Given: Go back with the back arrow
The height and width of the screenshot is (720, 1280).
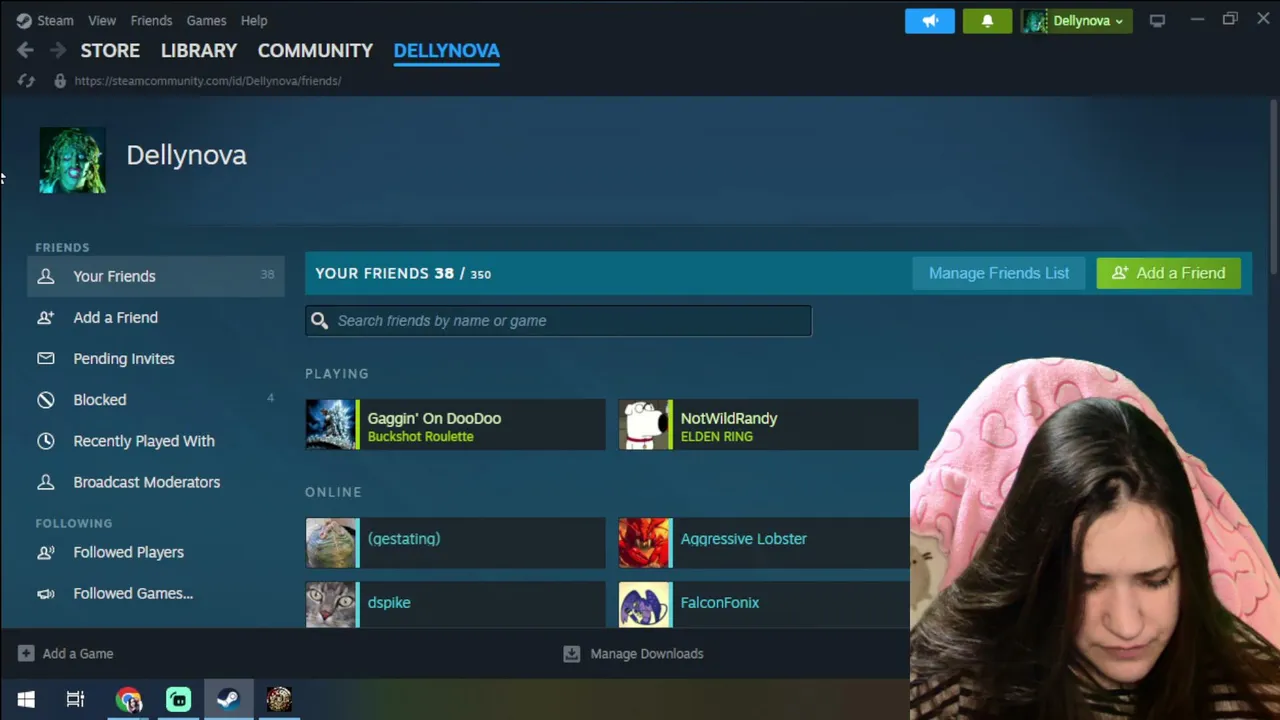Looking at the screenshot, I should 25,50.
